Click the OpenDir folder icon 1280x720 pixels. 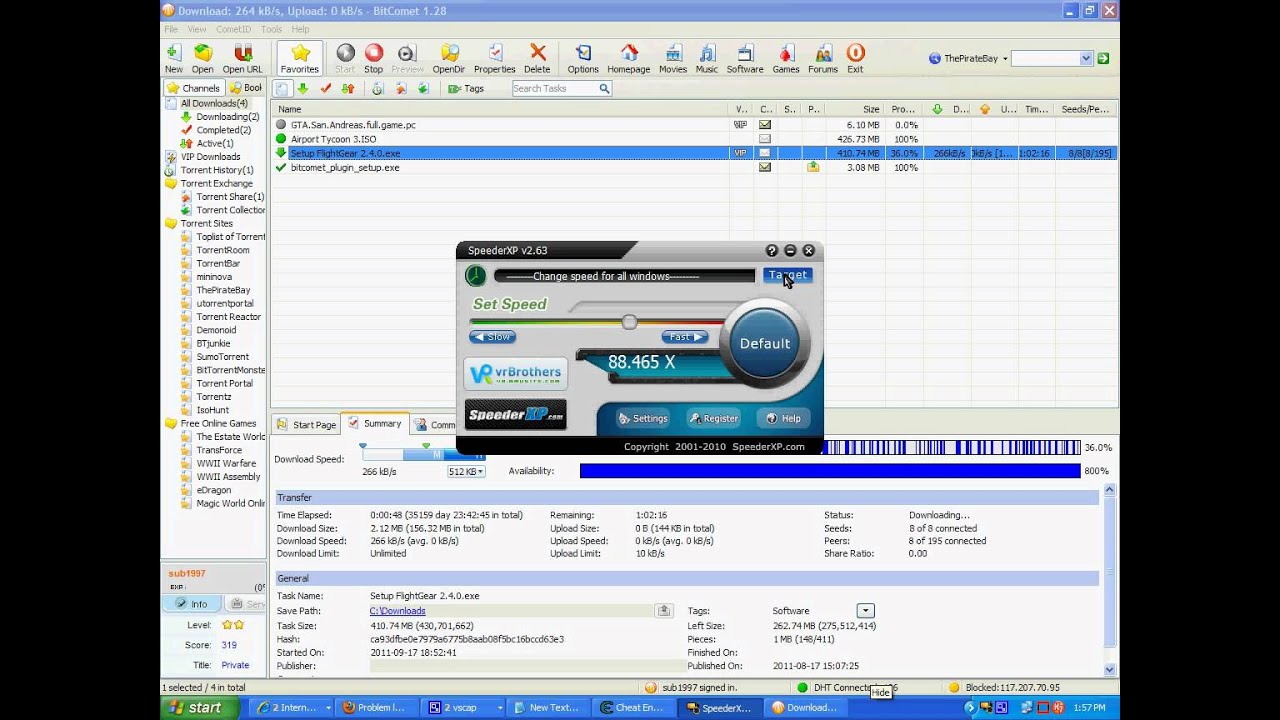[449, 58]
